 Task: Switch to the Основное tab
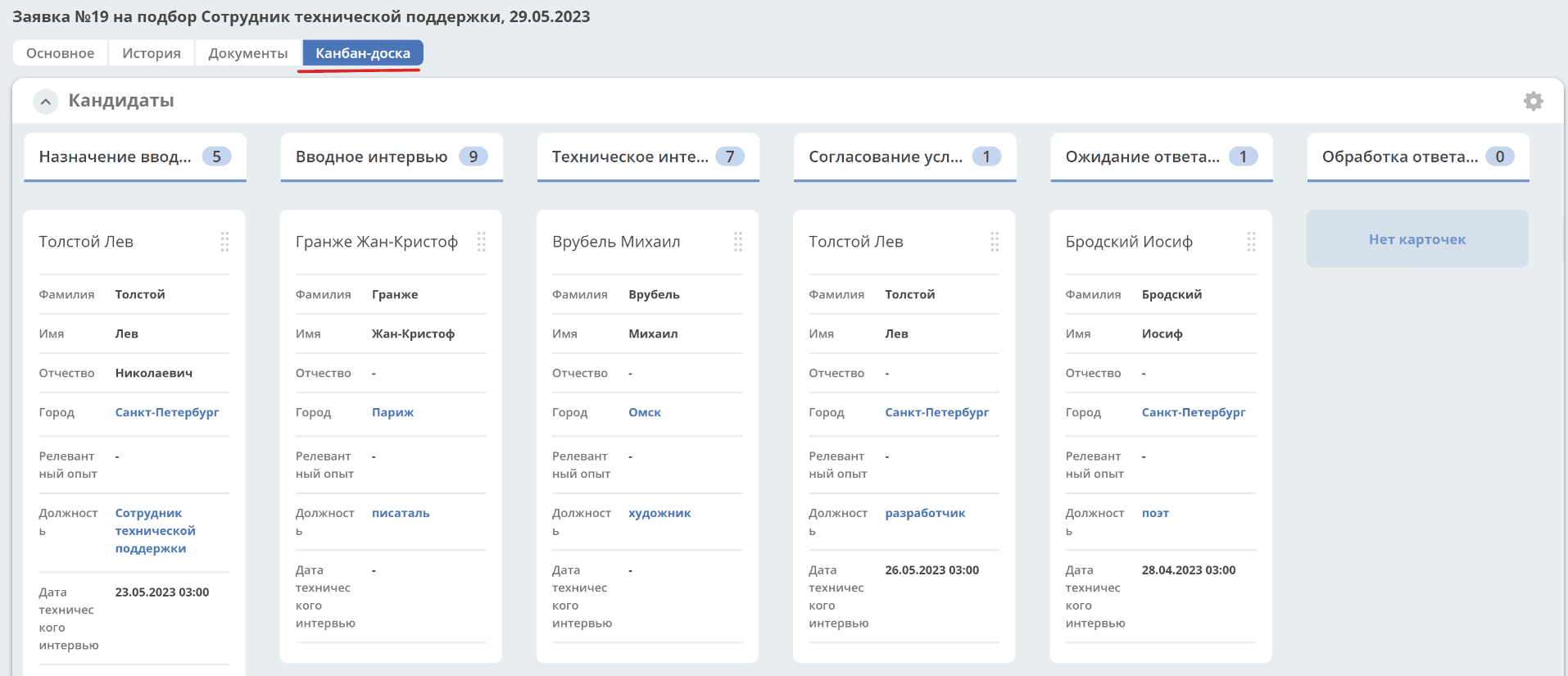click(x=60, y=53)
